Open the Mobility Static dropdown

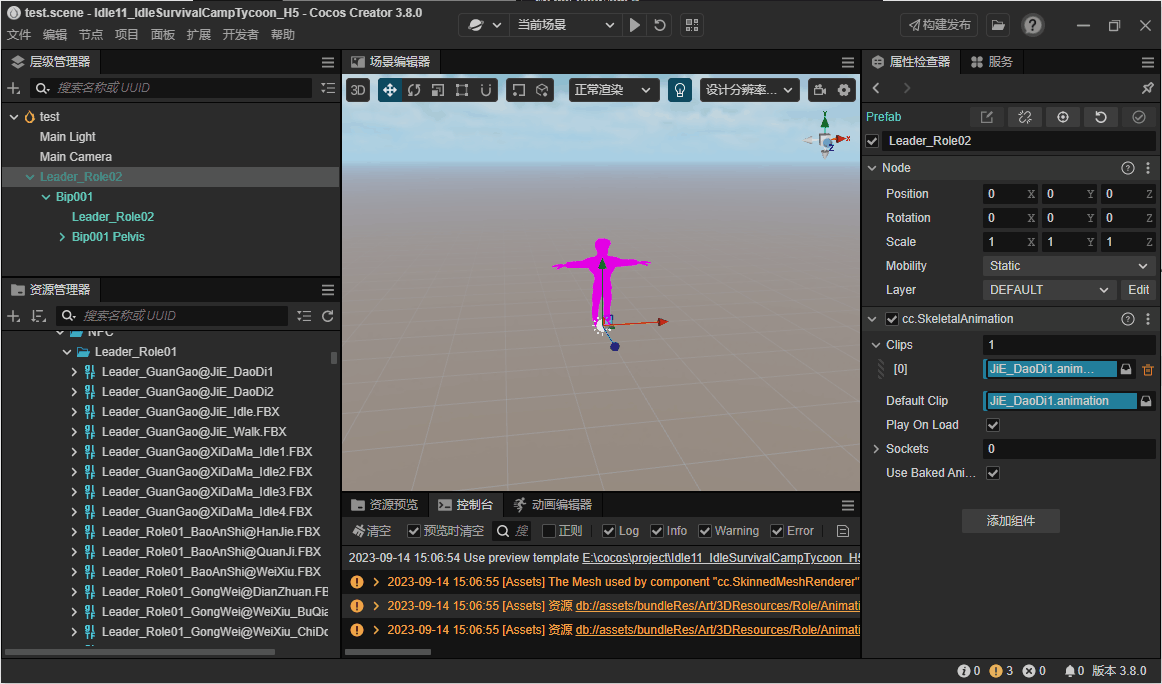click(x=1069, y=266)
